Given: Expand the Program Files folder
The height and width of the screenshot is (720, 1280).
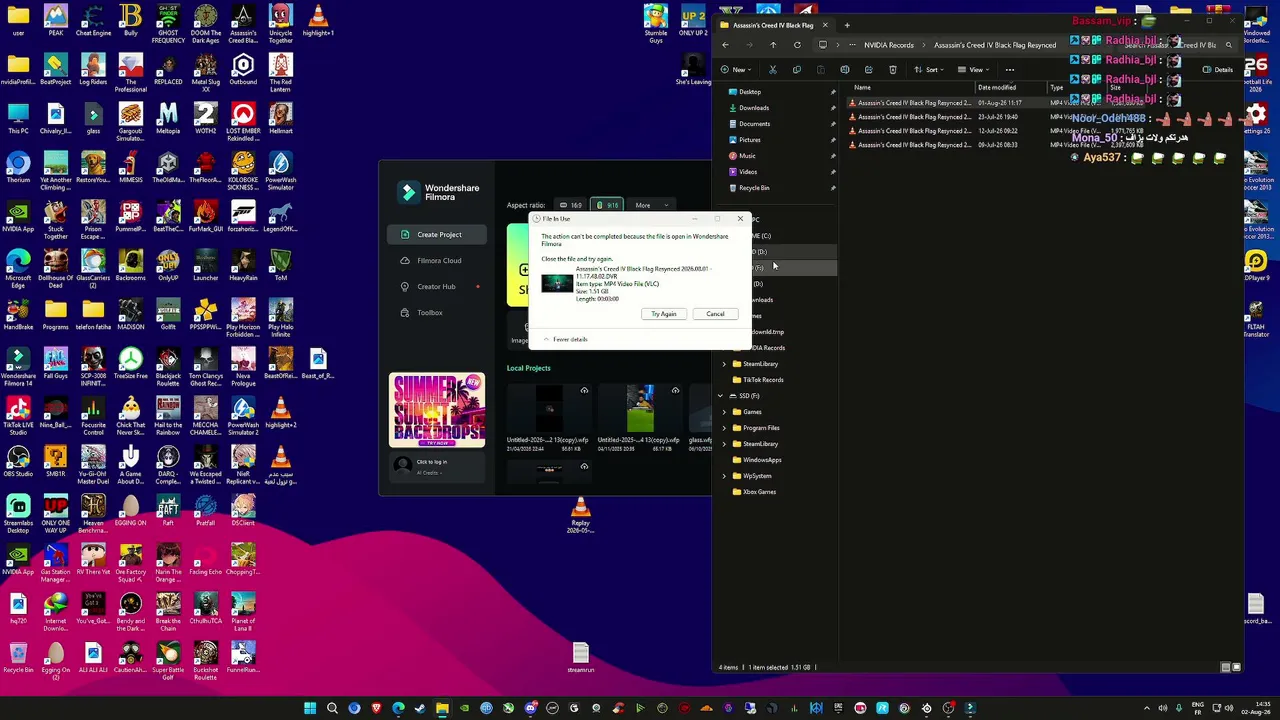Looking at the screenshot, I should tap(724, 428).
